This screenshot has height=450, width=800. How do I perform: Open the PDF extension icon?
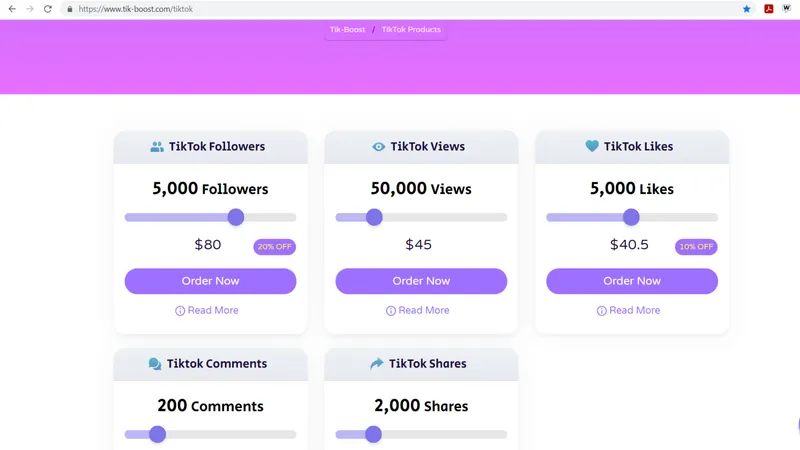point(769,9)
